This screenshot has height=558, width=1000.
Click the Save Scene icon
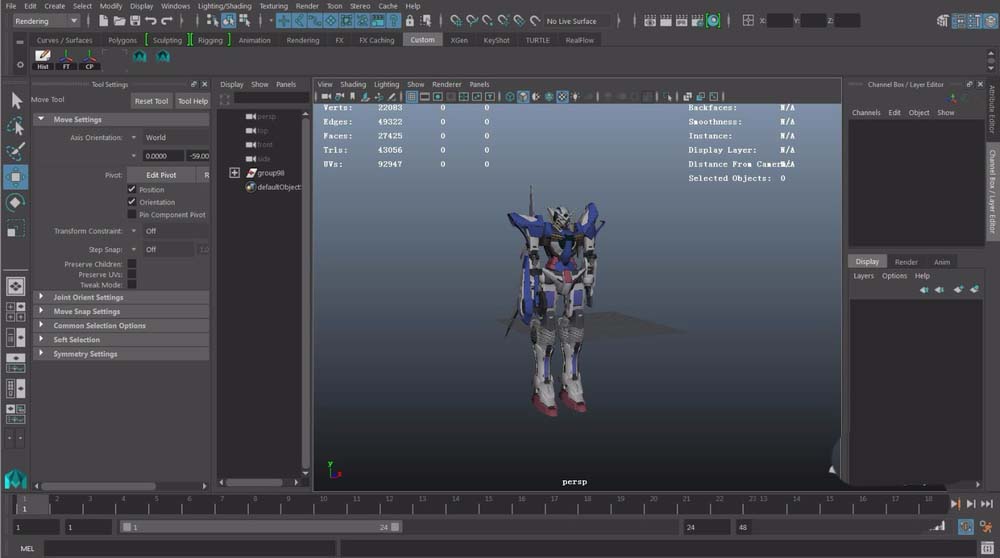click(x=135, y=20)
